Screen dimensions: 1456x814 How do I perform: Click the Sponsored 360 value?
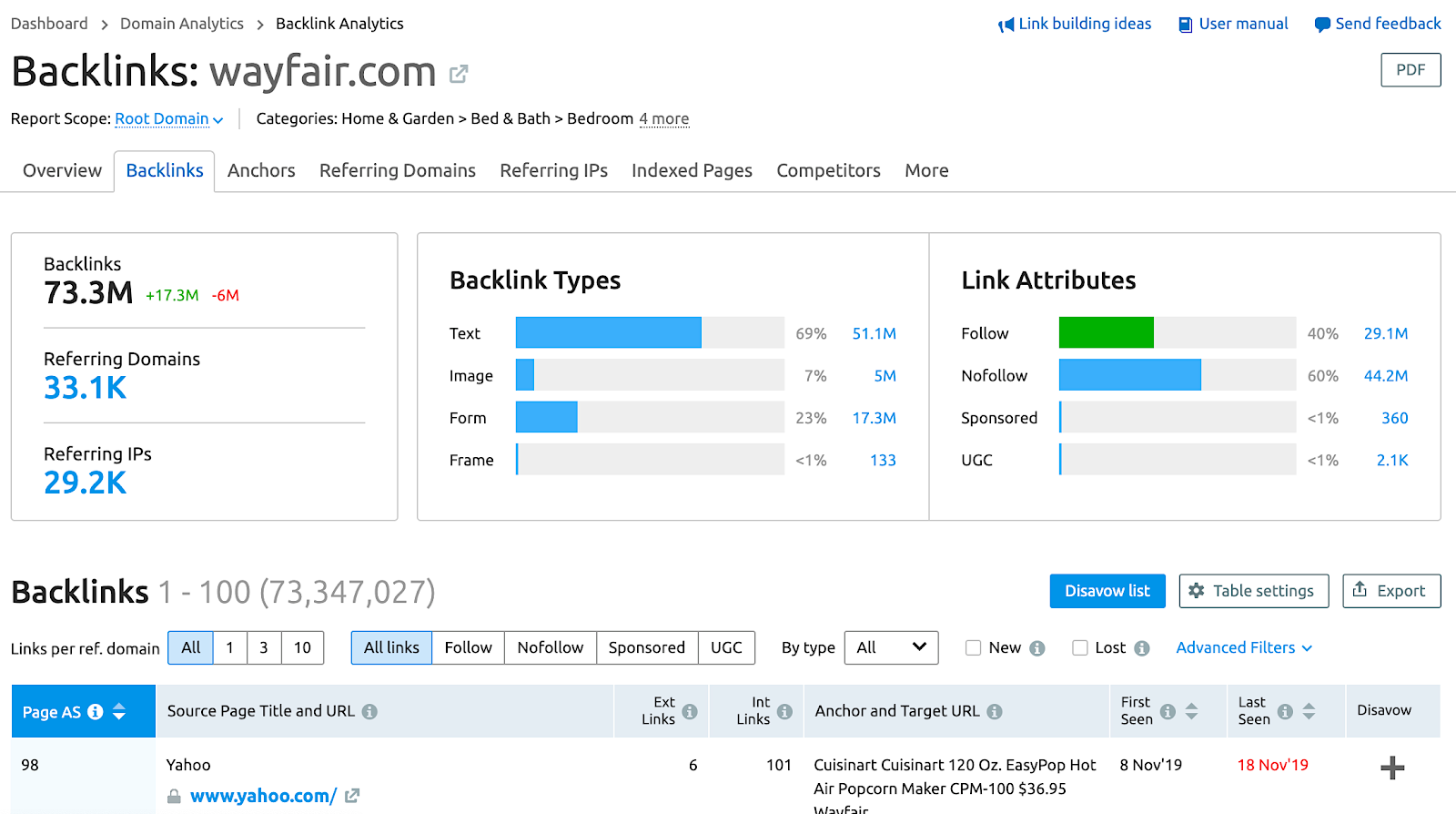tap(1394, 418)
